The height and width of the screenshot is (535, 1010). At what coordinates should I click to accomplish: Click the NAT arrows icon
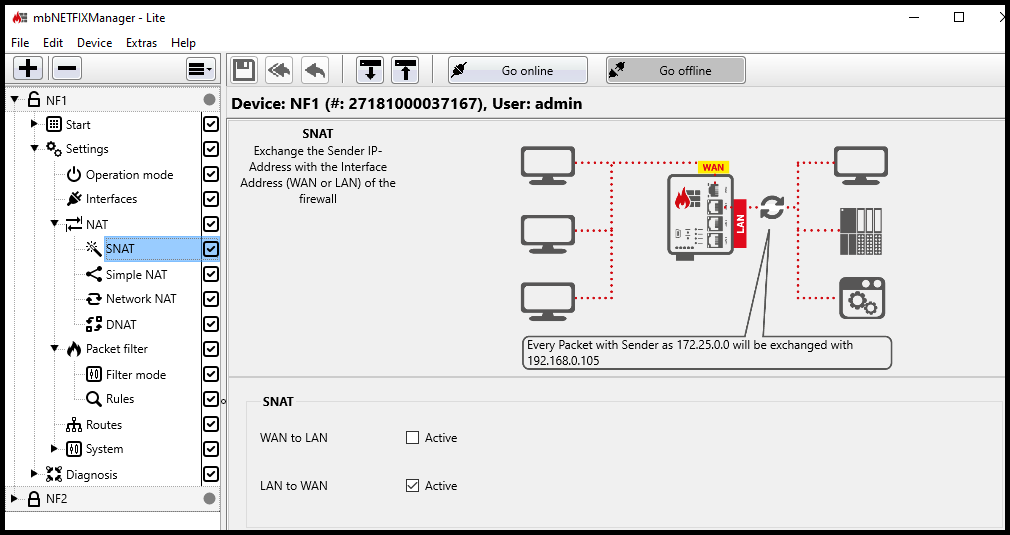[x=74, y=224]
